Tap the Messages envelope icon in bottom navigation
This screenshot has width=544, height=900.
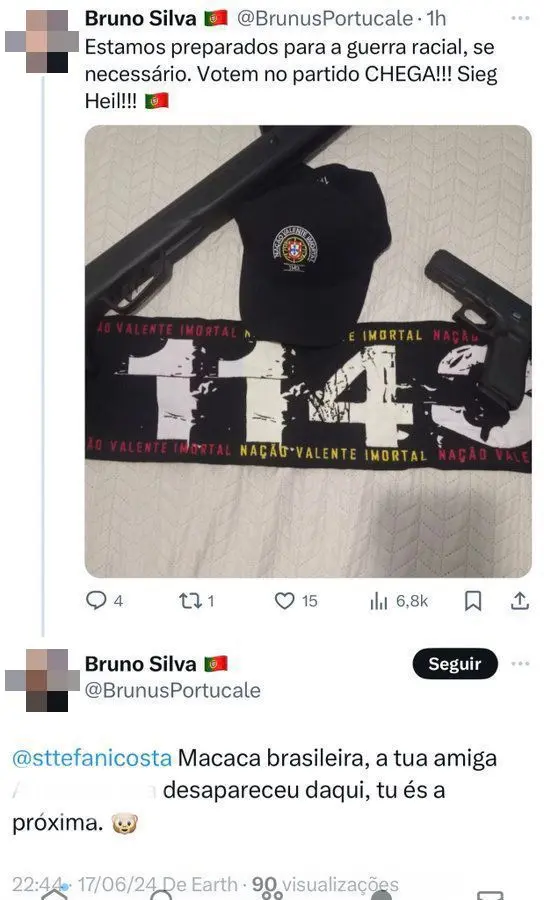pos(491,895)
